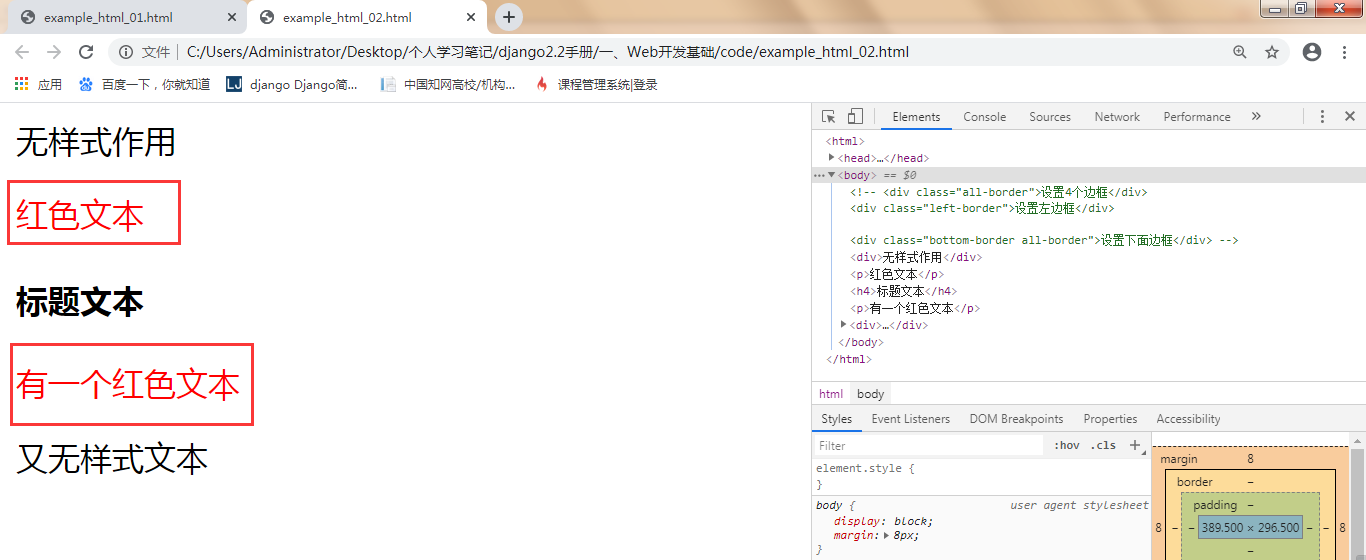
Task: Select the body breadcrumb
Action: (x=871, y=394)
